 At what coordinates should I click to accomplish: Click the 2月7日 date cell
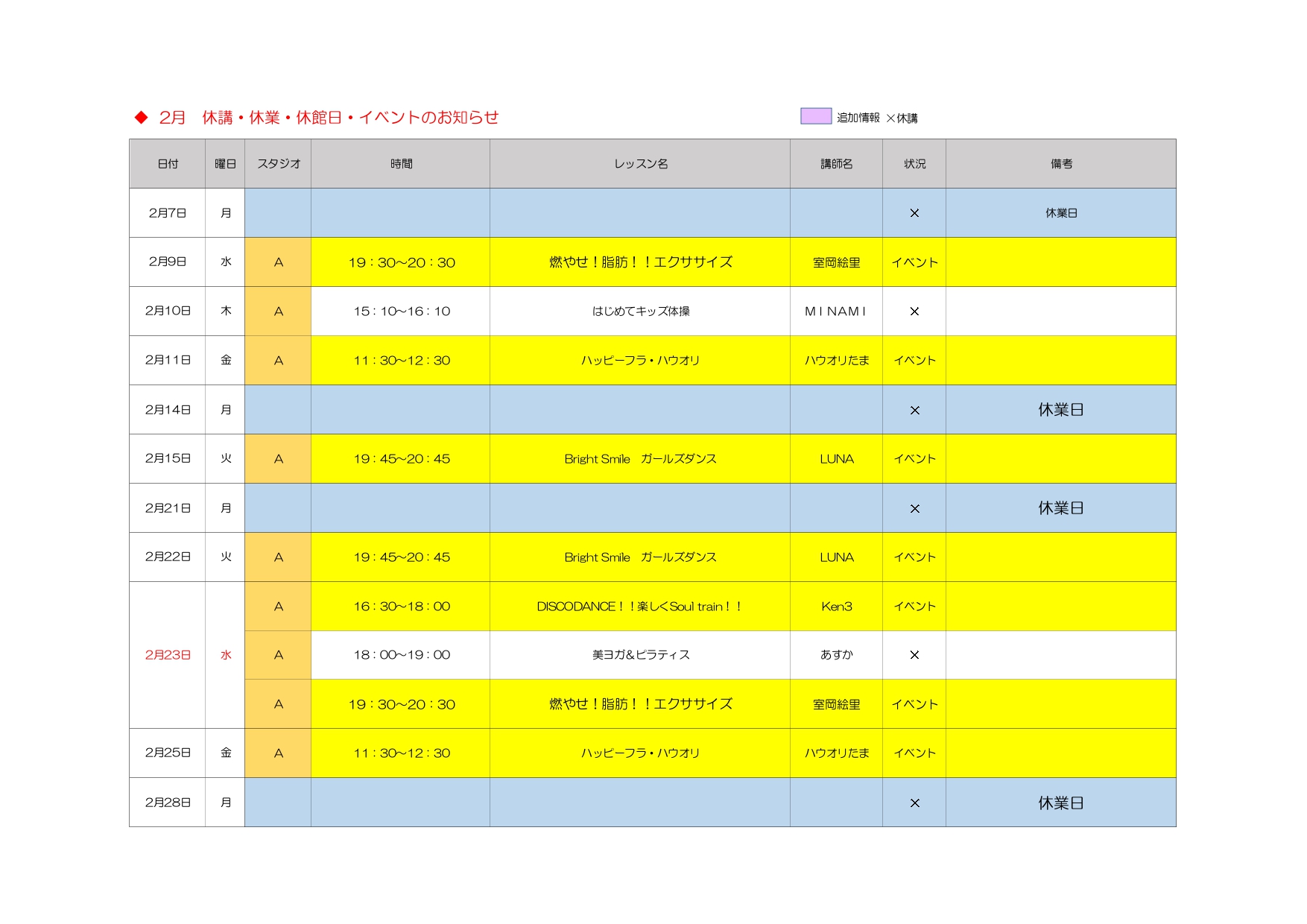pos(168,213)
